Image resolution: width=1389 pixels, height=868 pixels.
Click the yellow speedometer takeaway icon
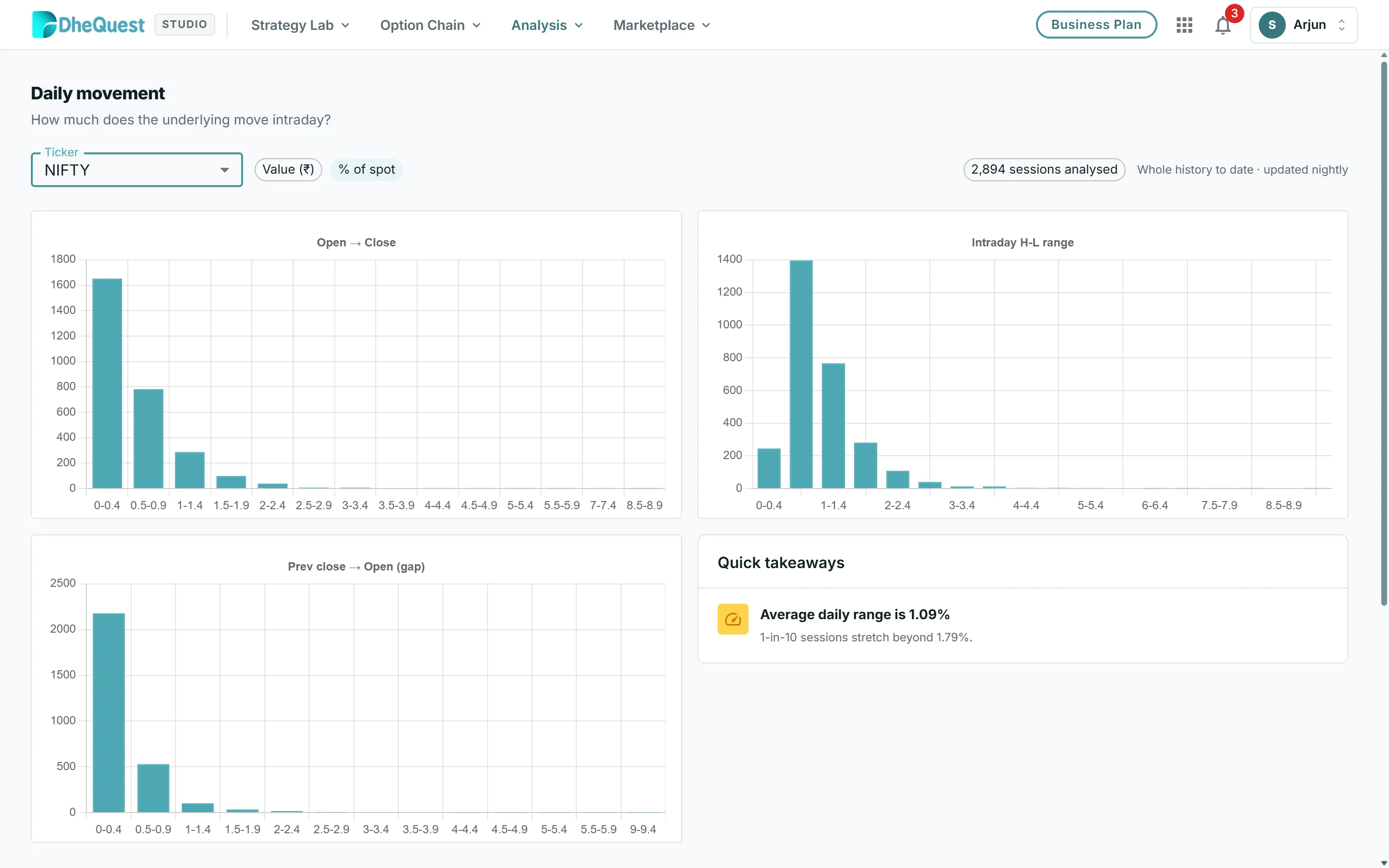[x=733, y=619]
